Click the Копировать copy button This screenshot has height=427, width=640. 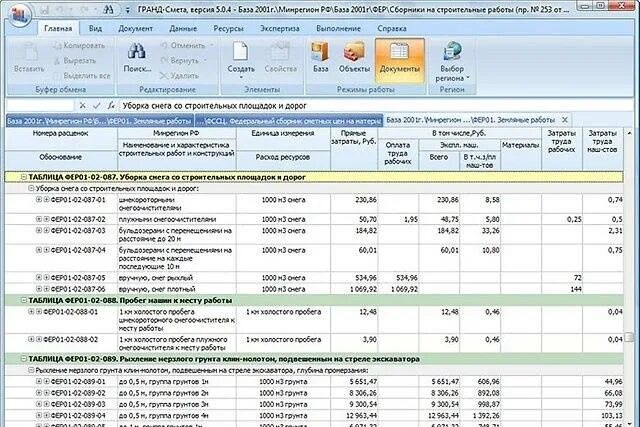(79, 45)
